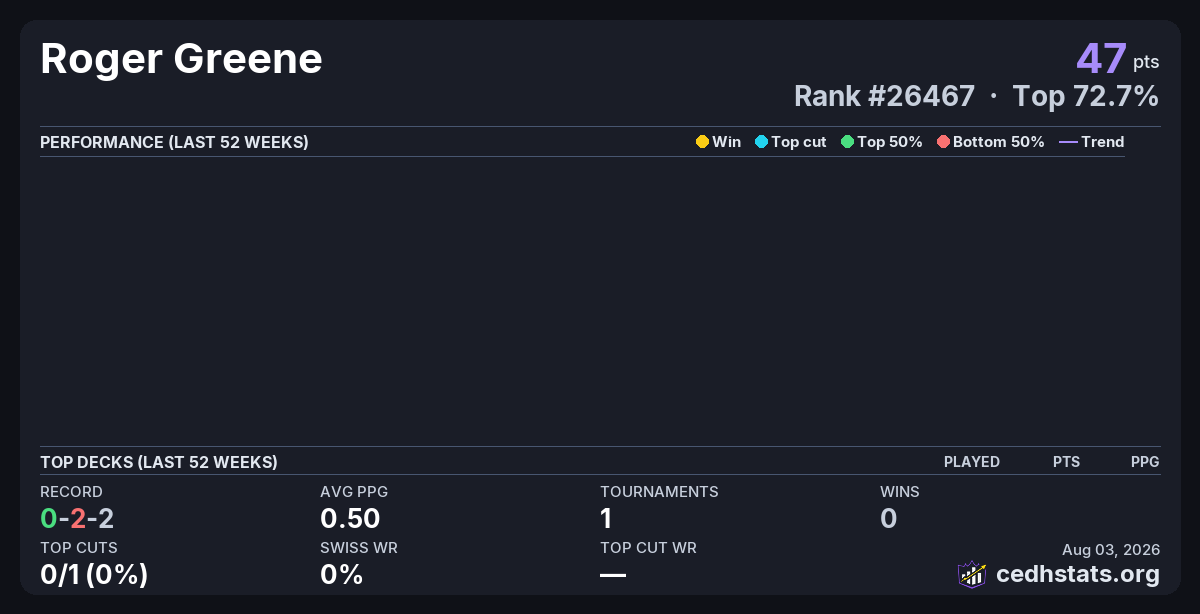Click the Rank #26467 text
This screenshot has width=1200, height=614.
pyautogui.click(x=884, y=96)
